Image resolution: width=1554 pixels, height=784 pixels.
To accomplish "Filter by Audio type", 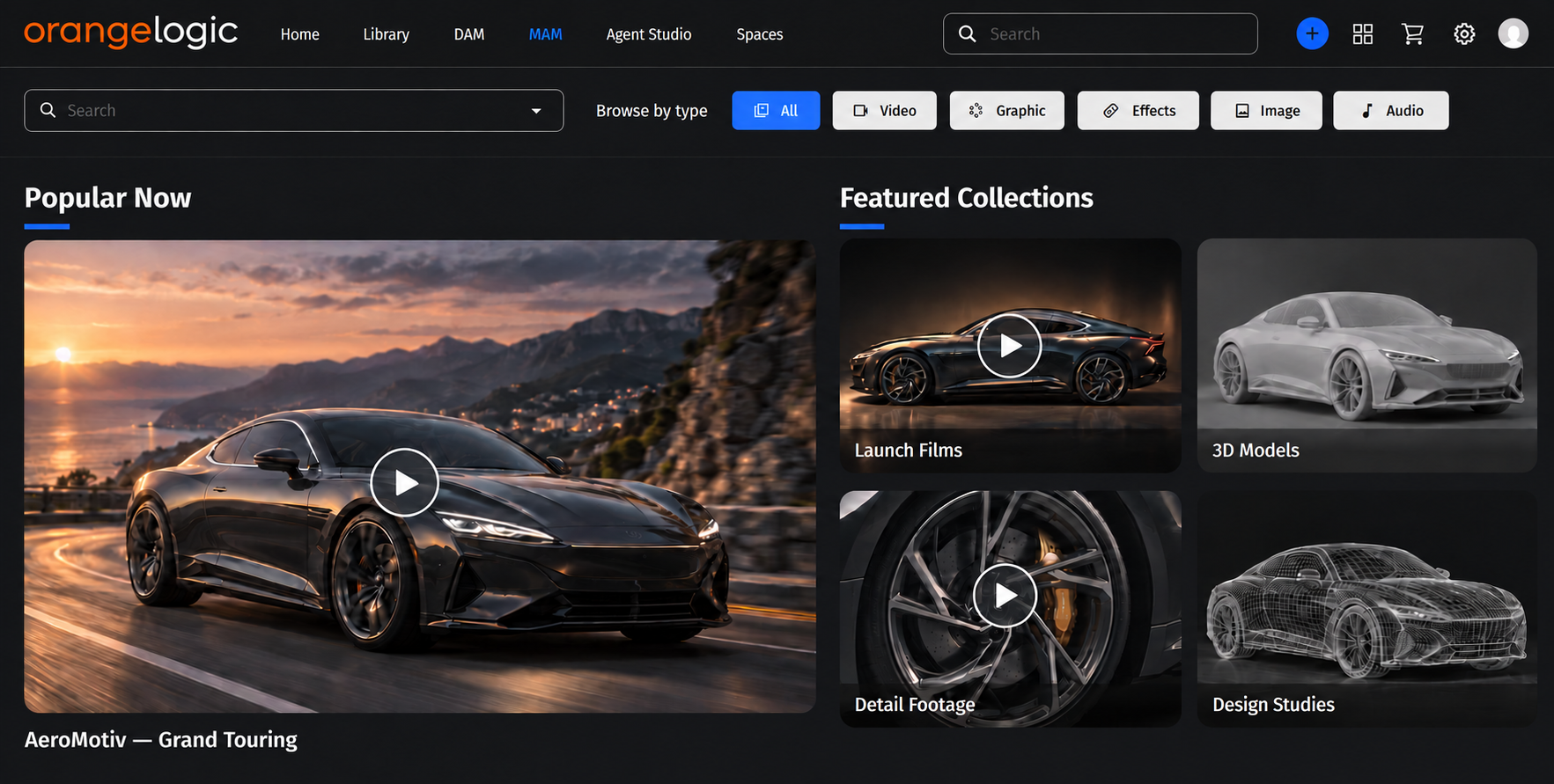I will [1390, 110].
